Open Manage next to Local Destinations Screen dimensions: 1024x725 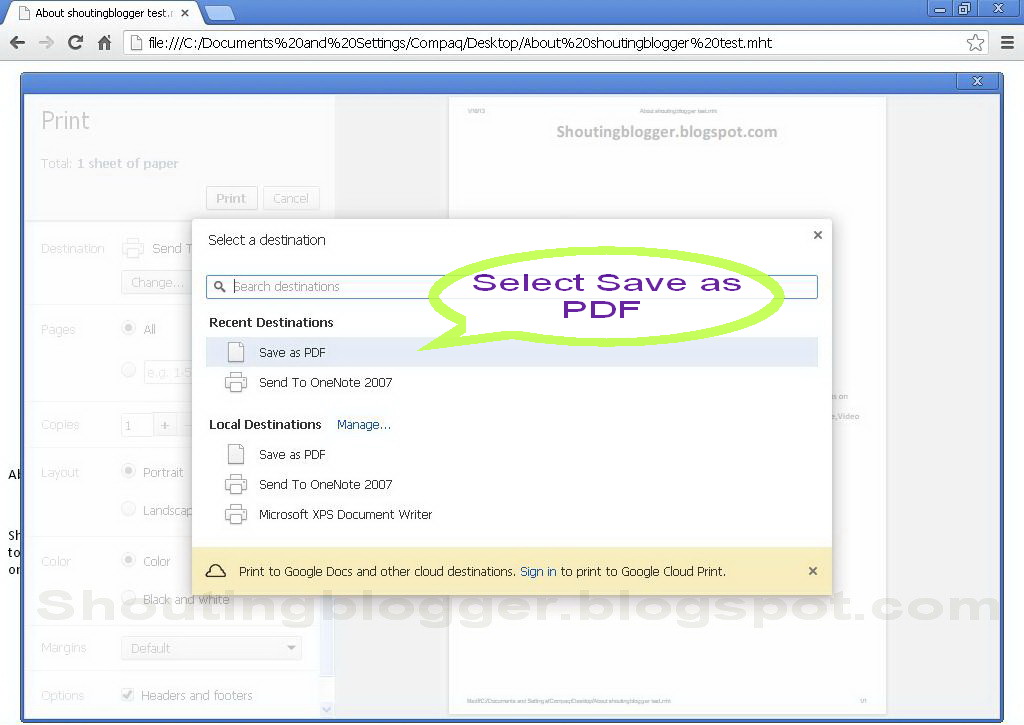coord(364,424)
